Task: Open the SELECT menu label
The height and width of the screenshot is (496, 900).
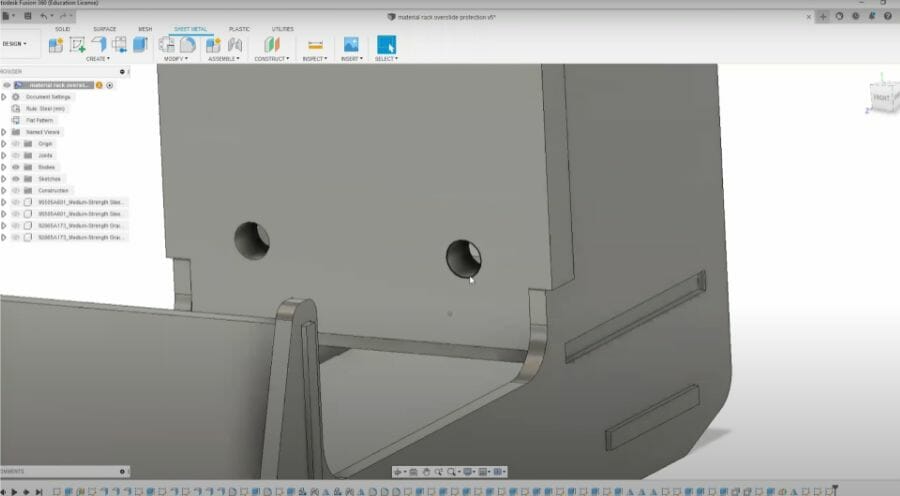Action: pos(386,59)
